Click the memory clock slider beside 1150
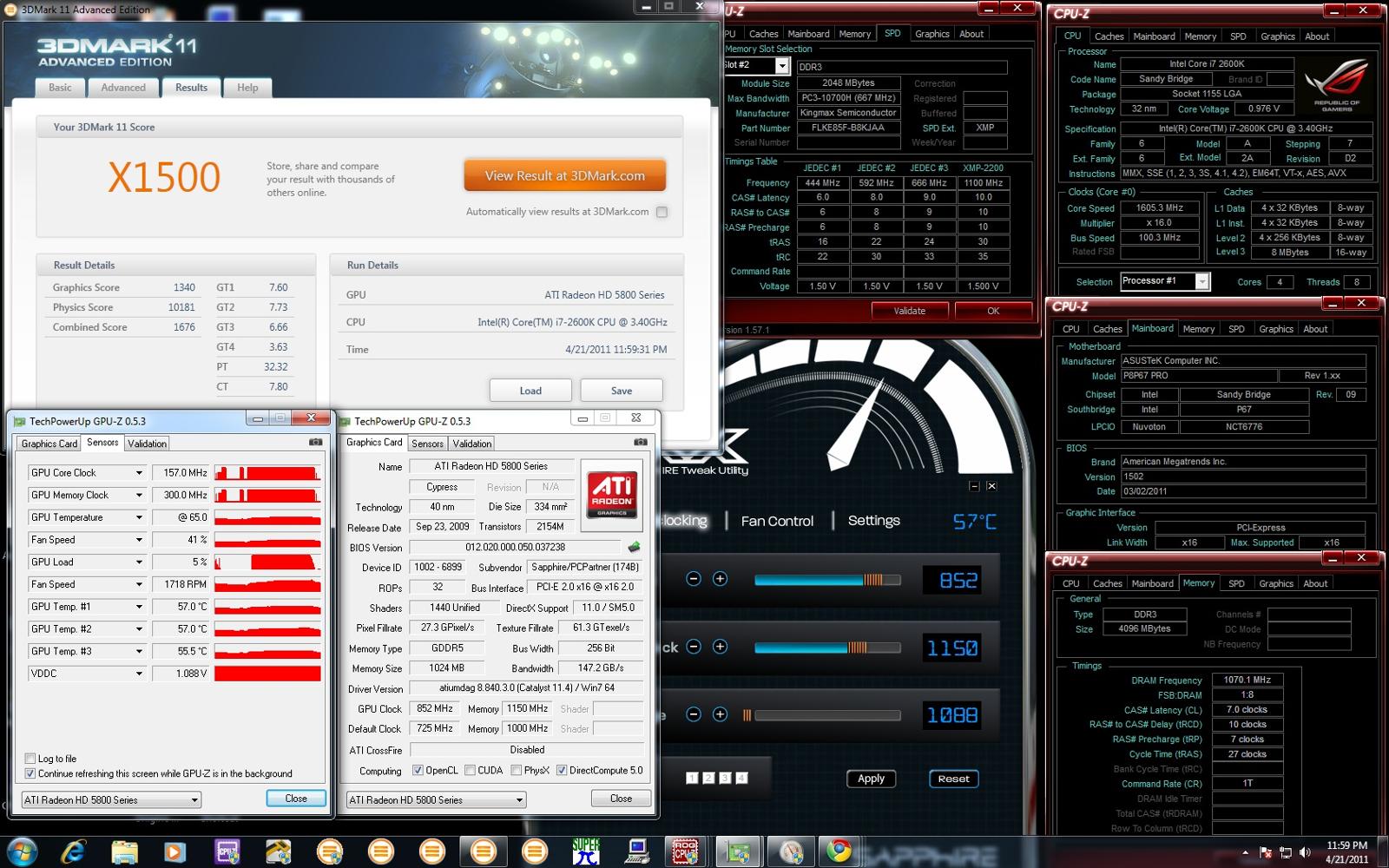The image size is (1389, 868). 827,648
